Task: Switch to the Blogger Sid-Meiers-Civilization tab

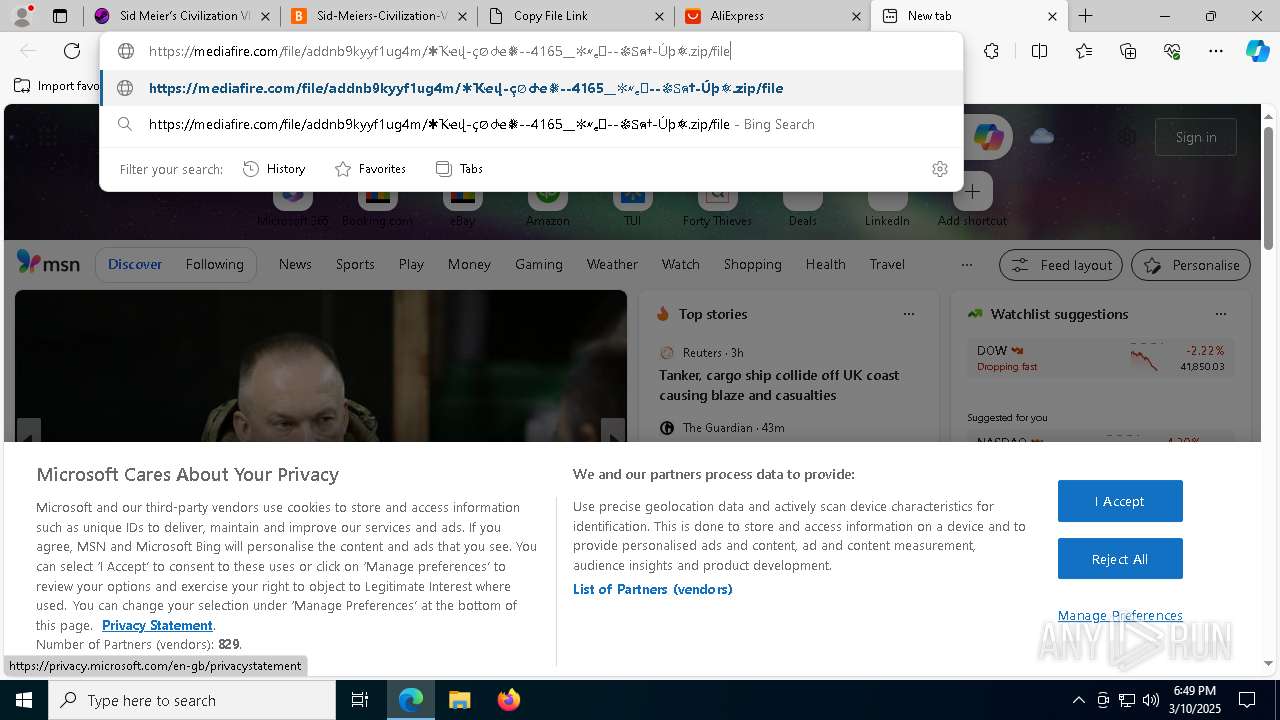Action: [x=379, y=16]
